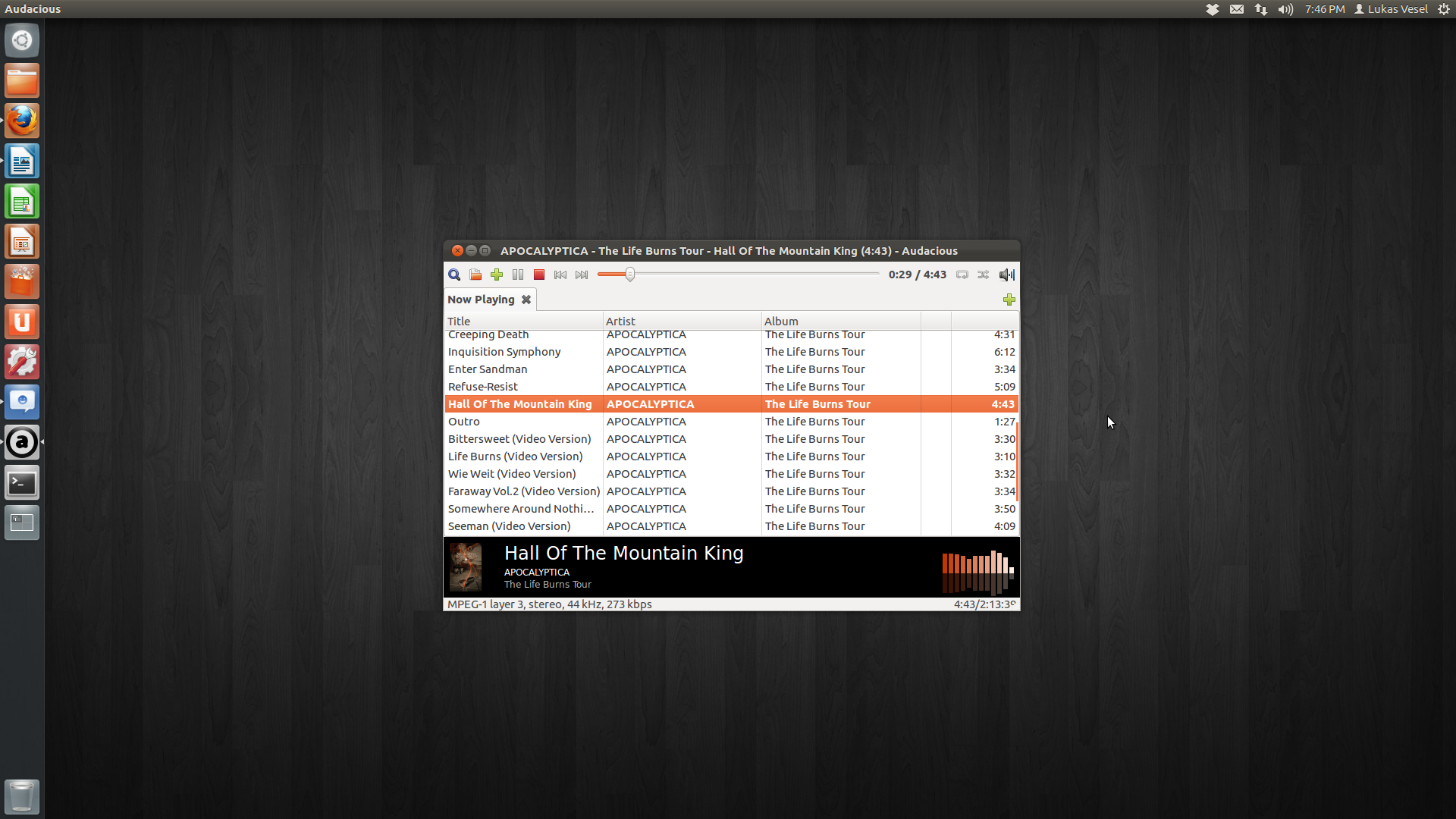Select the track Wie Weit (Video Version)
The image size is (1456, 819).
pos(730,474)
